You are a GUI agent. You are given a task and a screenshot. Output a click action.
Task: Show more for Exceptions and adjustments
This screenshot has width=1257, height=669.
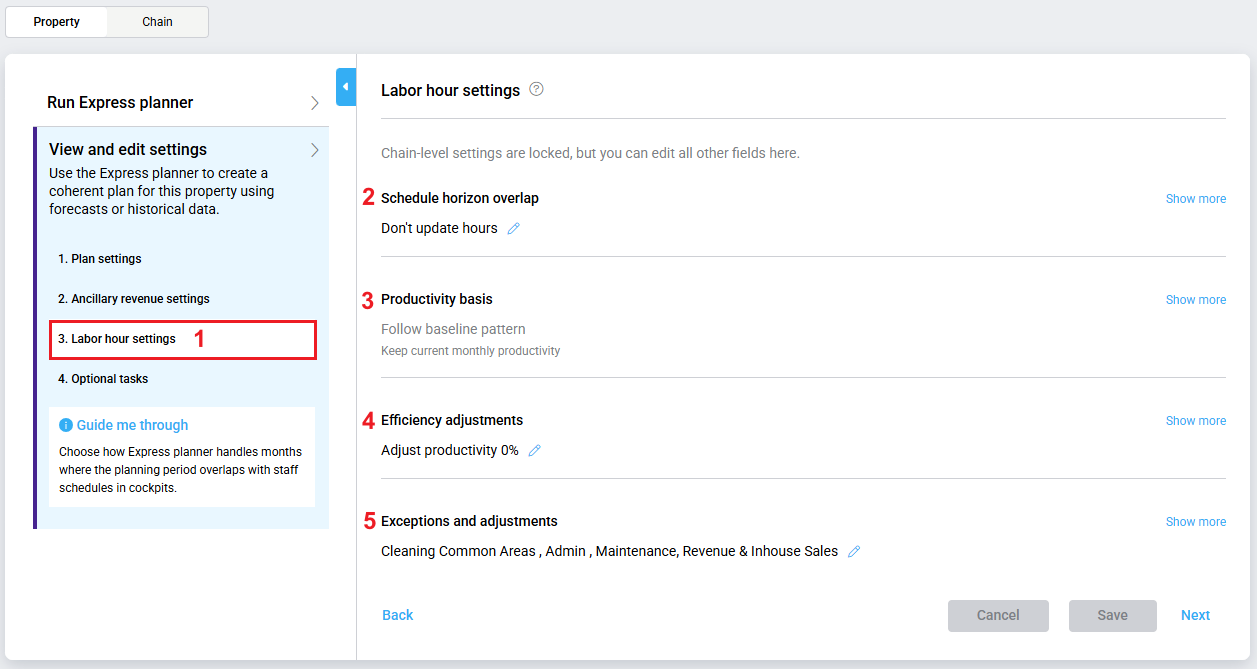[1195, 522]
